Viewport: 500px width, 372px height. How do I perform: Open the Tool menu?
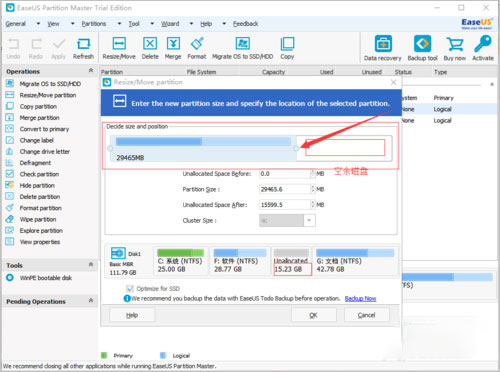[x=134, y=24]
